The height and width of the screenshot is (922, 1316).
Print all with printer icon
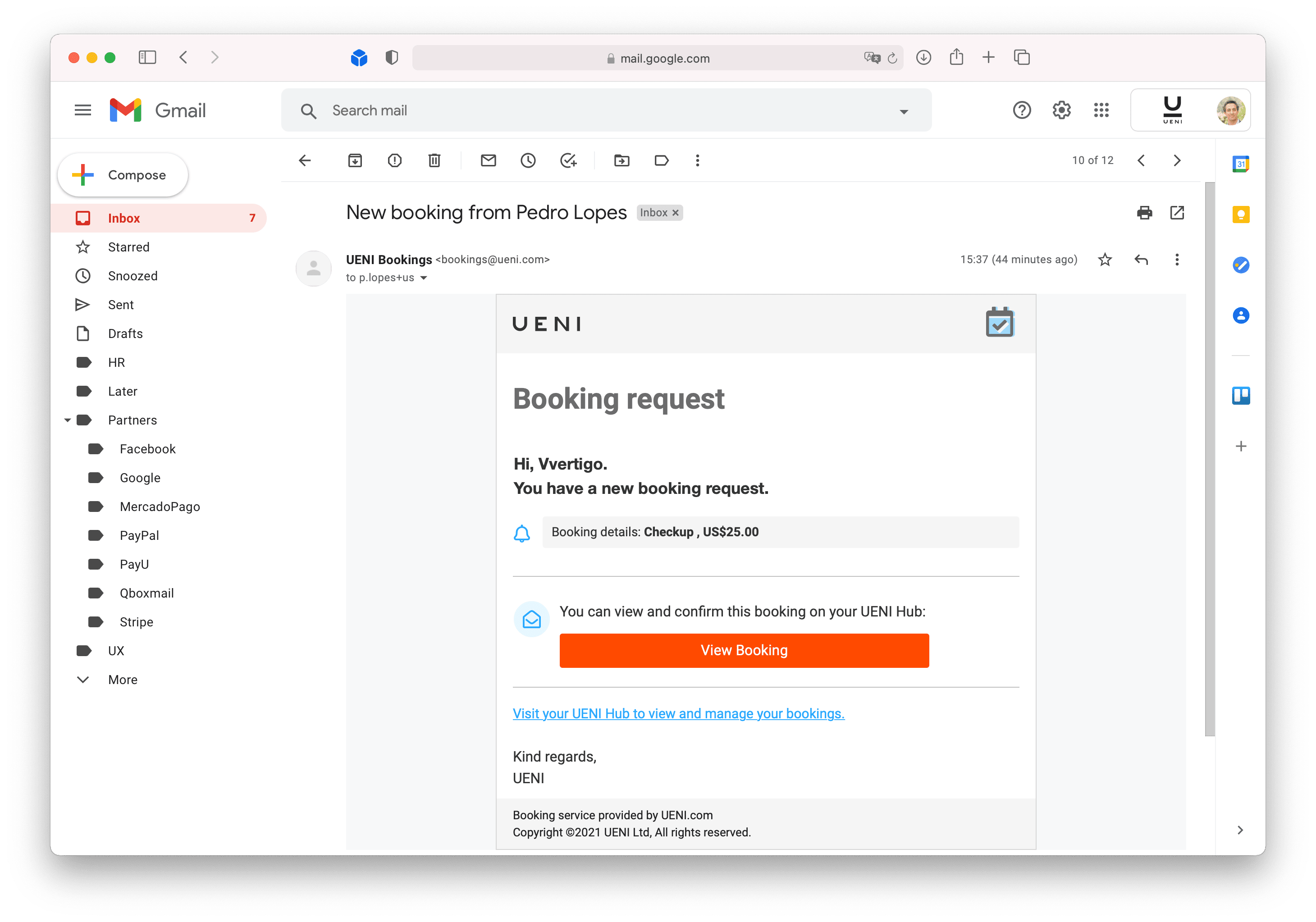click(1144, 213)
